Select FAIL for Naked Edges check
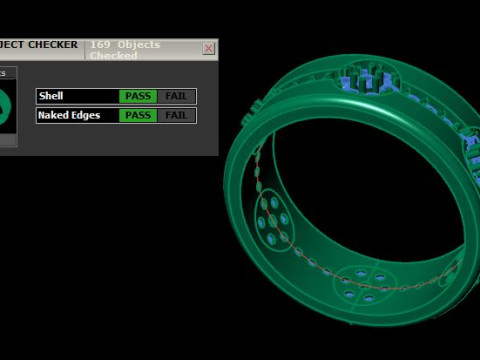 click(176, 116)
